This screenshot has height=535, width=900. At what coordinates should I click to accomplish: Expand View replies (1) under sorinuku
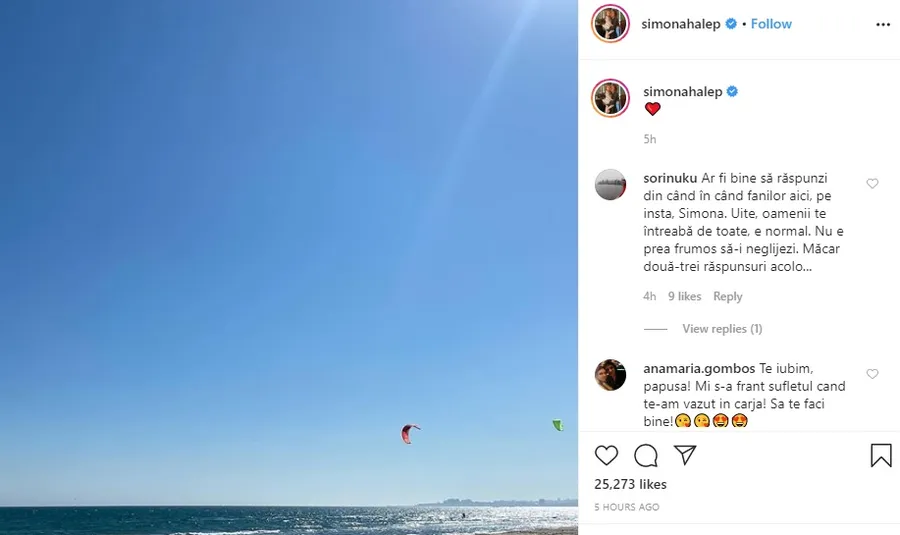tap(722, 329)
